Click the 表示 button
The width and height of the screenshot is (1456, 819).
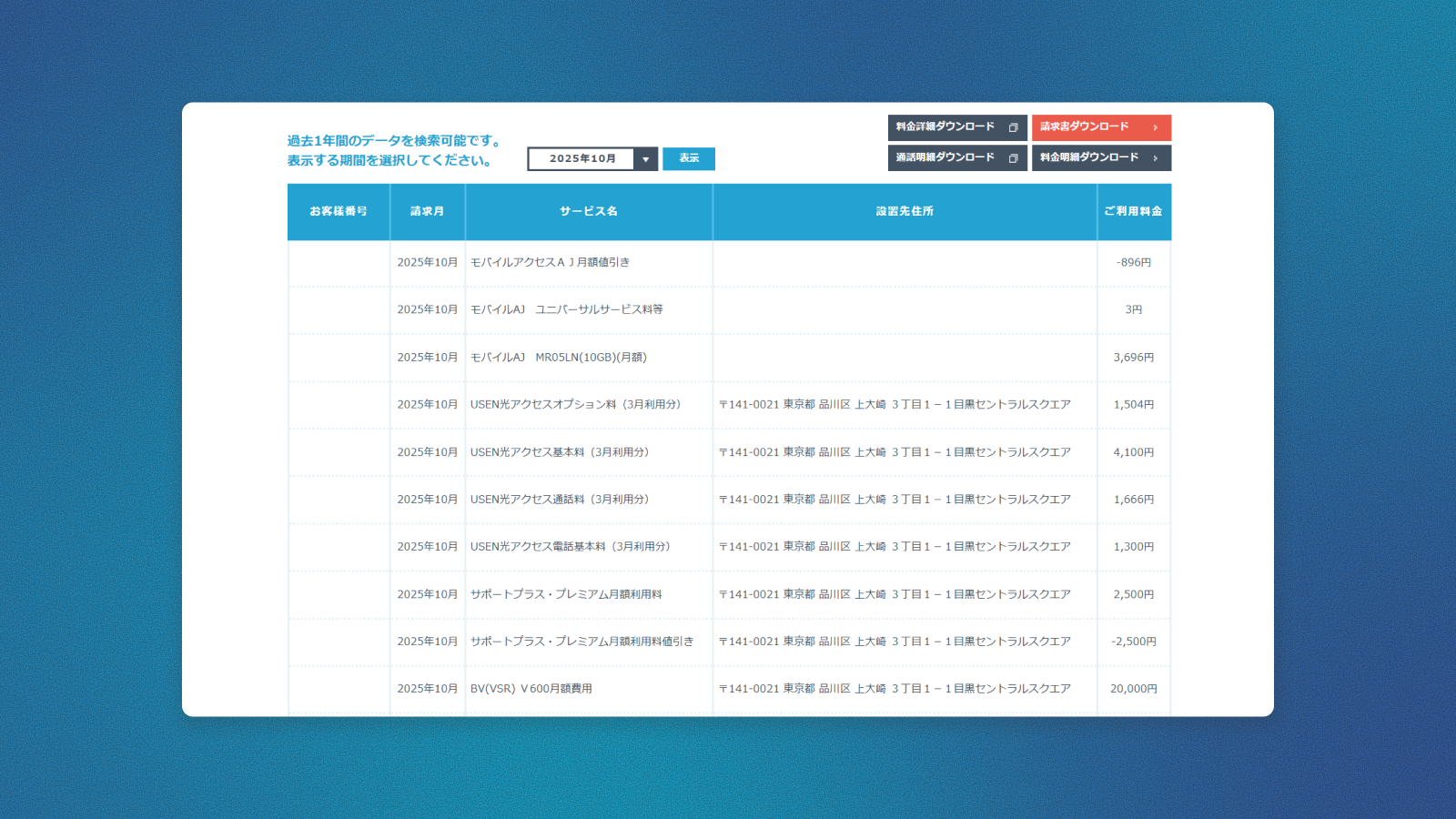689,158
